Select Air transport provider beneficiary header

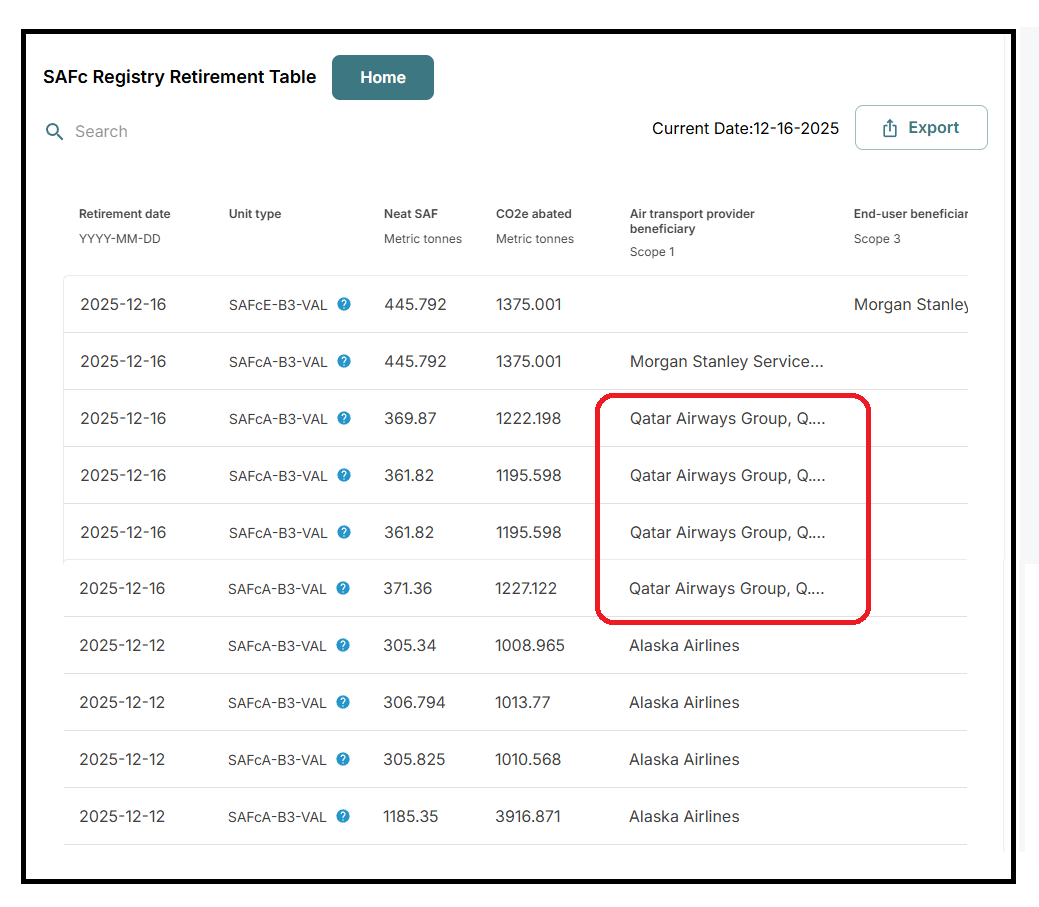coord(692,221)
